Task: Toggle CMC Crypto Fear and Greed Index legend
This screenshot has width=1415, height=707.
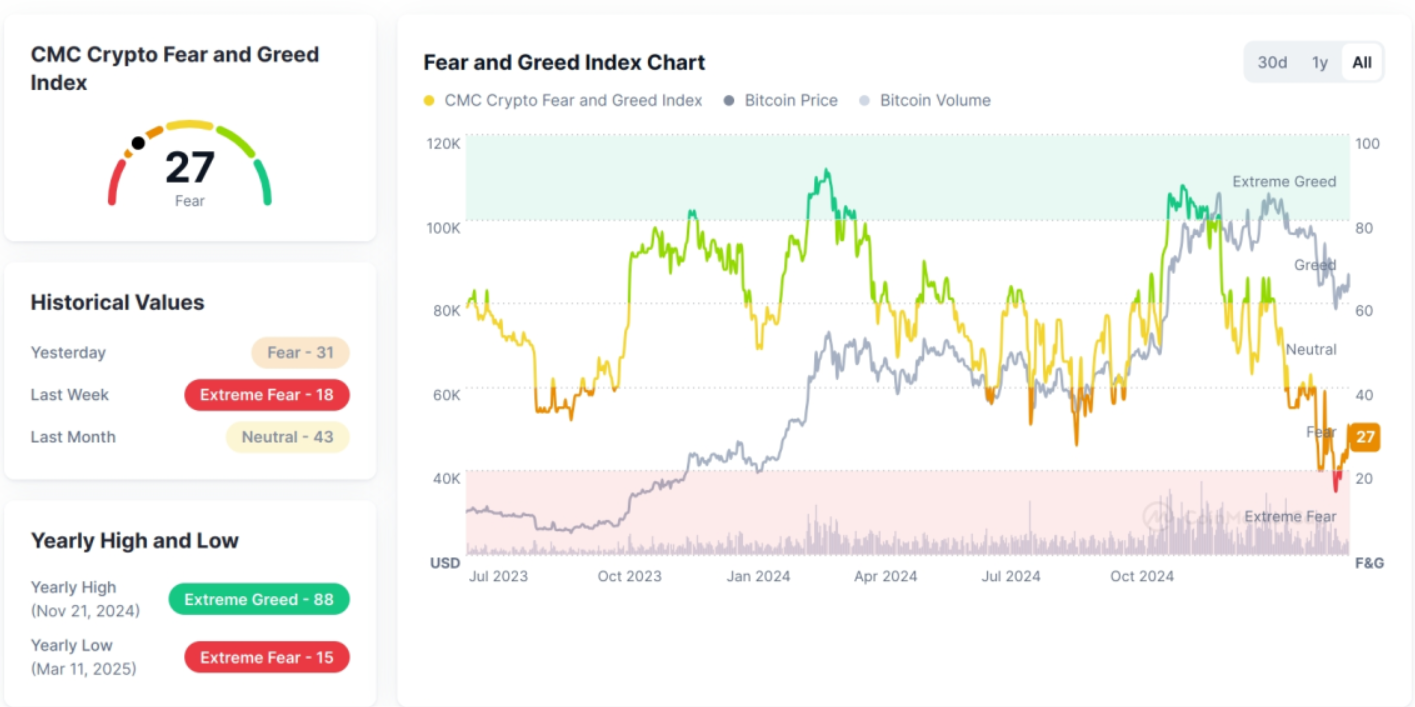Action: (573, 100)
